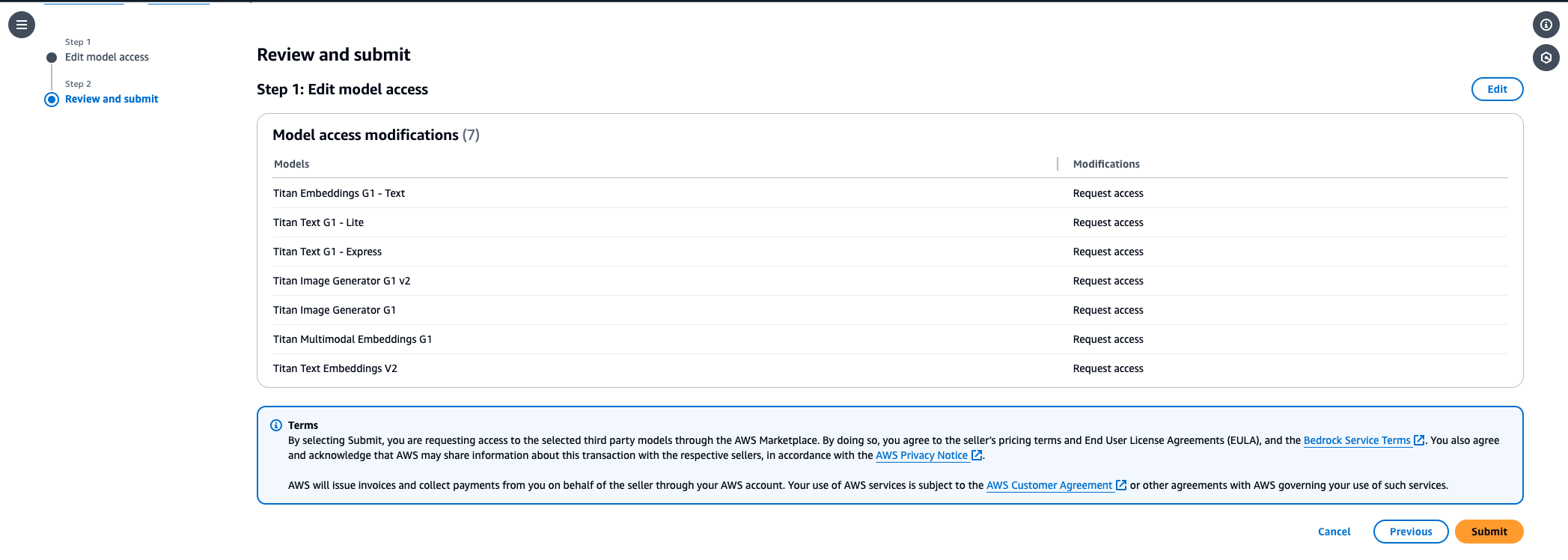This screenshot has height=560, width=1568.
Task: Go back with the Previous button
Action: pos(1411,532)
